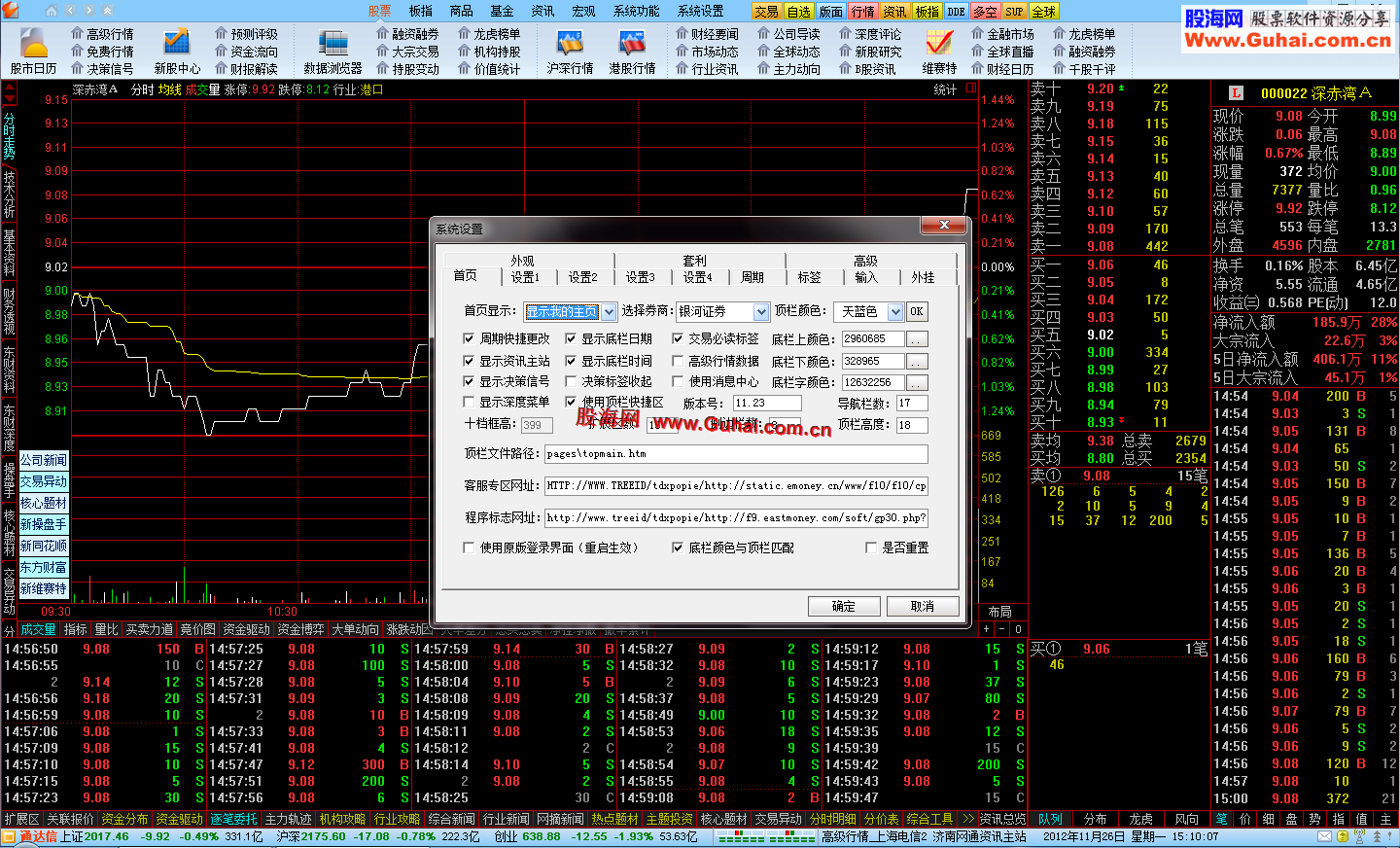Viewport: 1400px width, 848px height.
Task: Click OK button next to 顶栏颜色
Action: pyautogui.click(x=916, y=312)
